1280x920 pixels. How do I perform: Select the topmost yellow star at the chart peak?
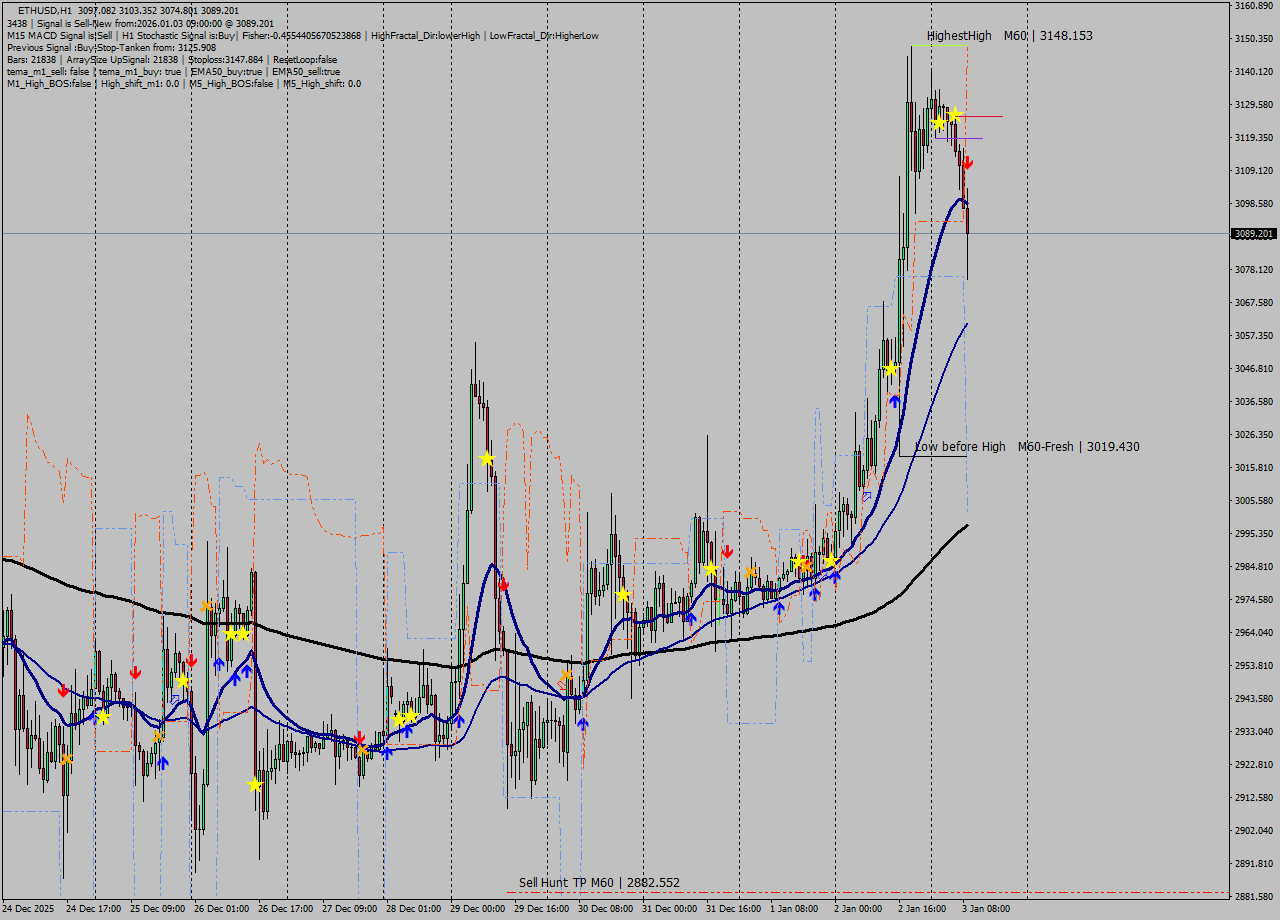(x=955, y=113)
